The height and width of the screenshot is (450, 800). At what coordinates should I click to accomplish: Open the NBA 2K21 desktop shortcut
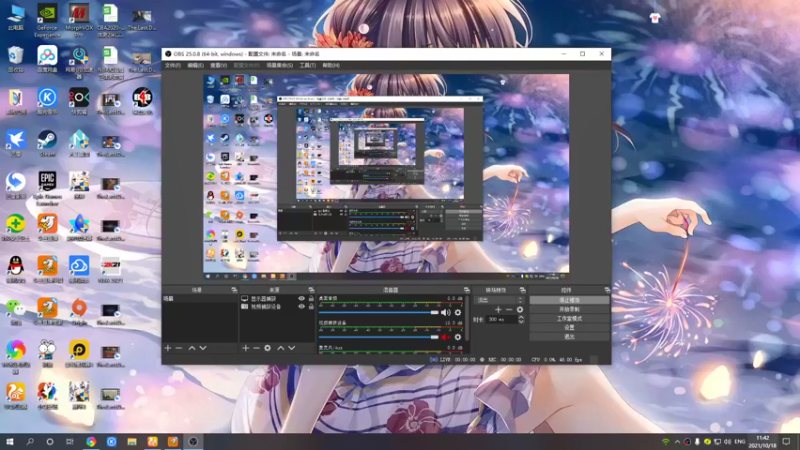[110, 269]
